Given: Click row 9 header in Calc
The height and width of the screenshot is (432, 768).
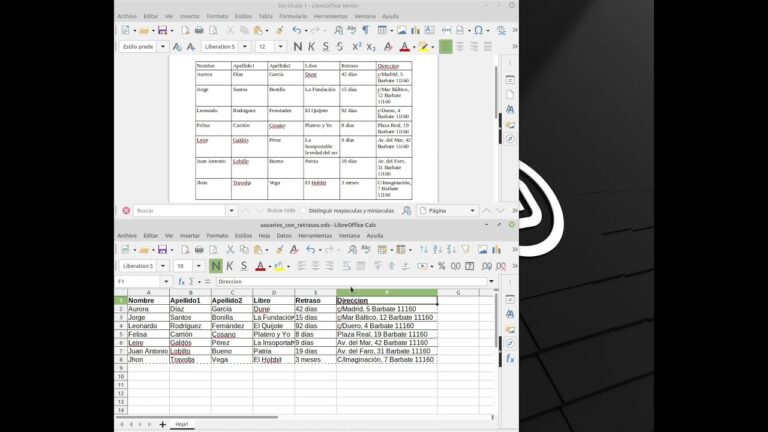Looking at the screenshot, I should tap(120, 368).
